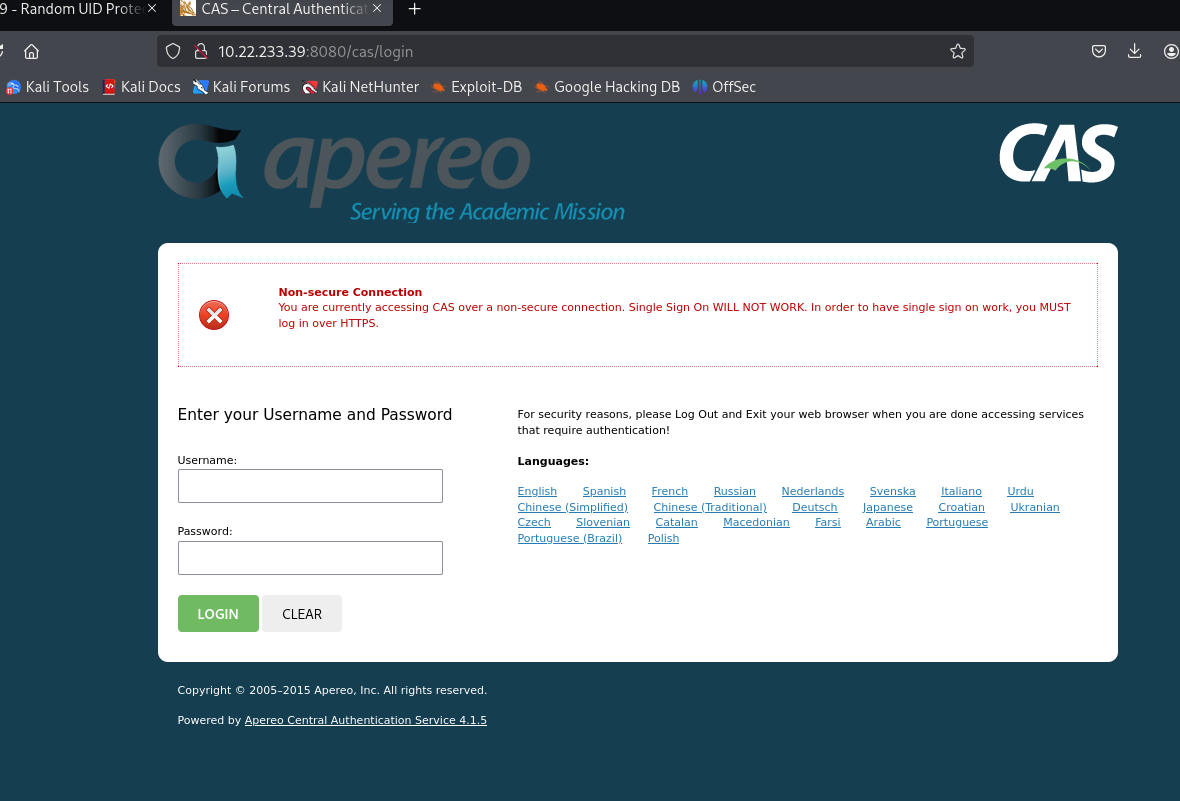This screenshot has width=1180, height=801.
Task: Switch language to Spanish
Action: [x=604, y=491]
